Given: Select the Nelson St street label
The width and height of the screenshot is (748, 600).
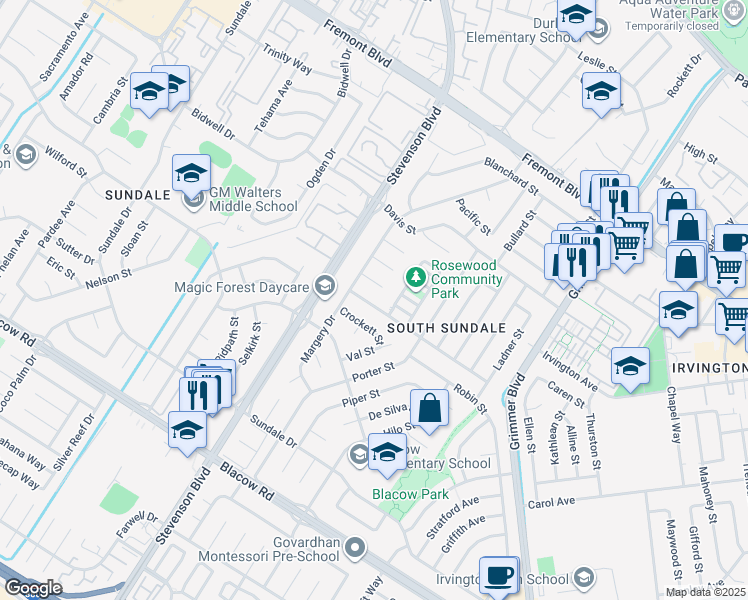Looking at the screenshot, I should (x=108, y=279).
